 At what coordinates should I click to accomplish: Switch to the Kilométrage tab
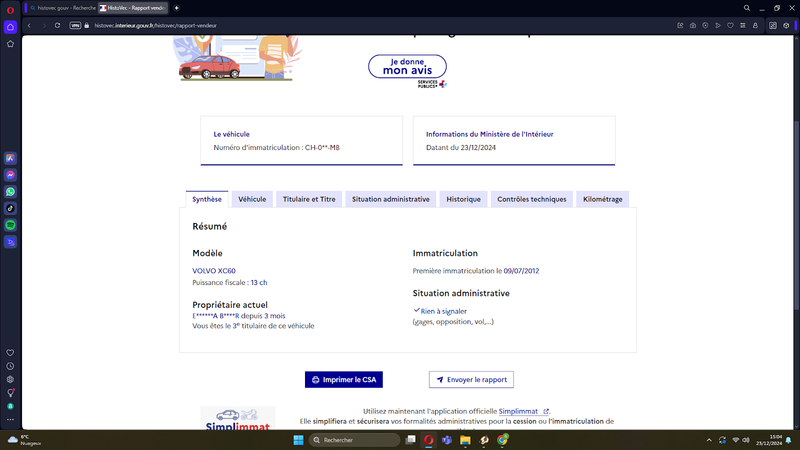[x=603, y=199]
